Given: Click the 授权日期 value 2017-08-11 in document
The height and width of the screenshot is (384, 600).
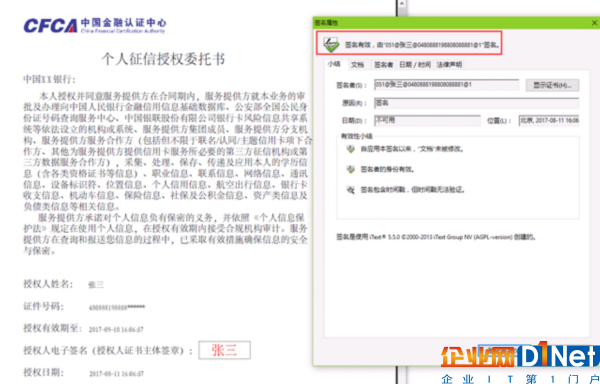Looking at the screenshot, I should [116, 374].
